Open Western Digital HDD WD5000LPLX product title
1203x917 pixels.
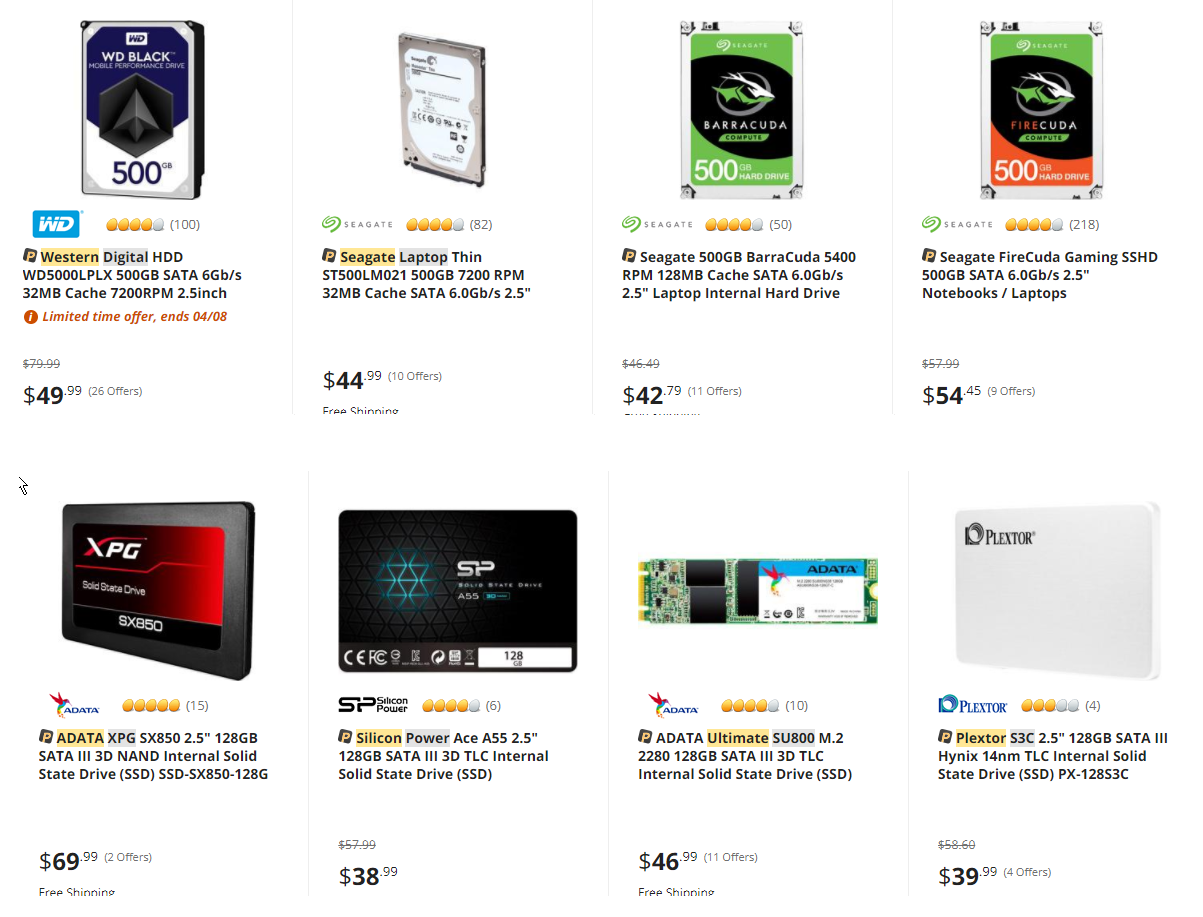[132, 275]
